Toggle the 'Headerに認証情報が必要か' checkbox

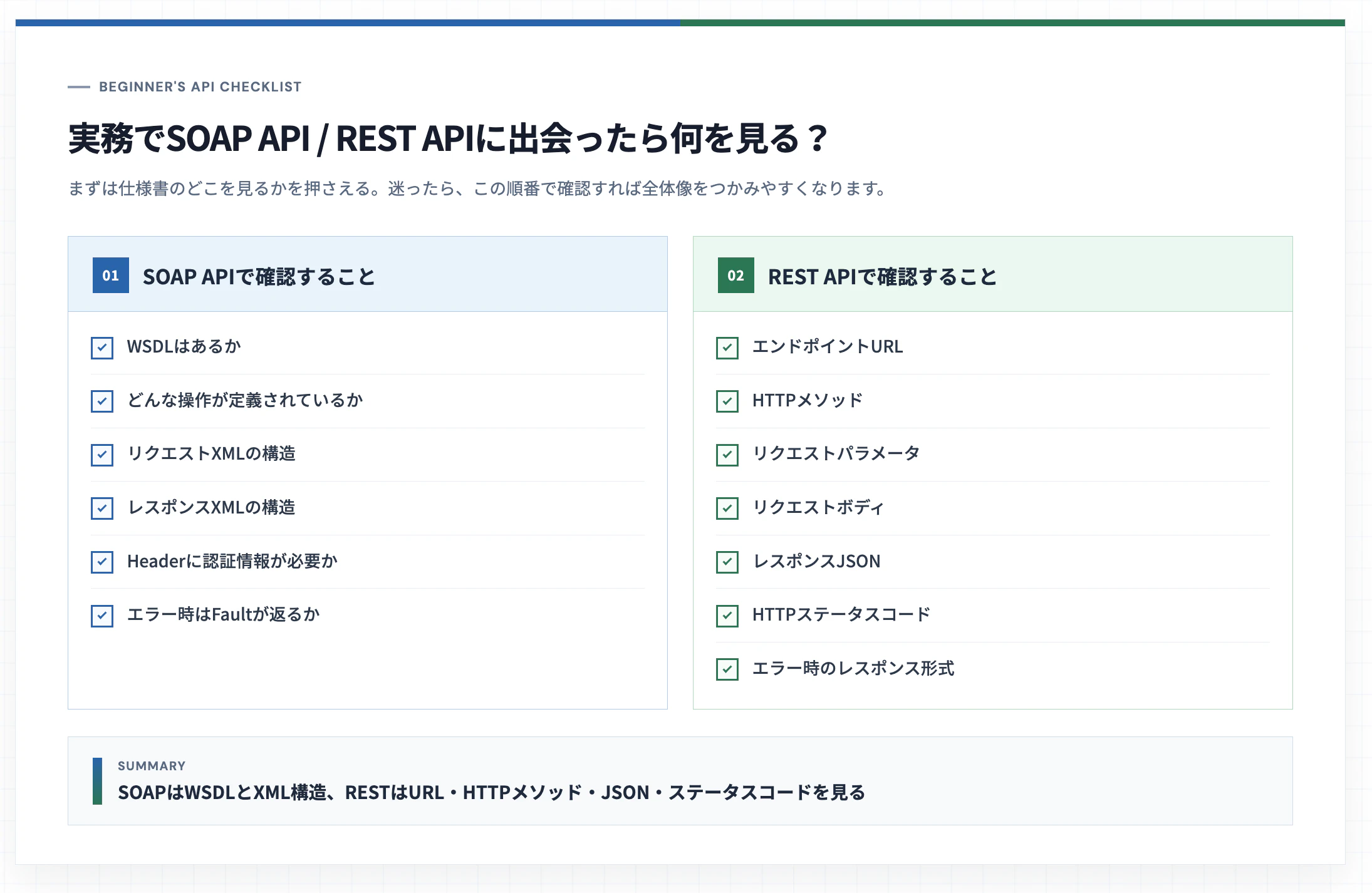pos(102,562)
